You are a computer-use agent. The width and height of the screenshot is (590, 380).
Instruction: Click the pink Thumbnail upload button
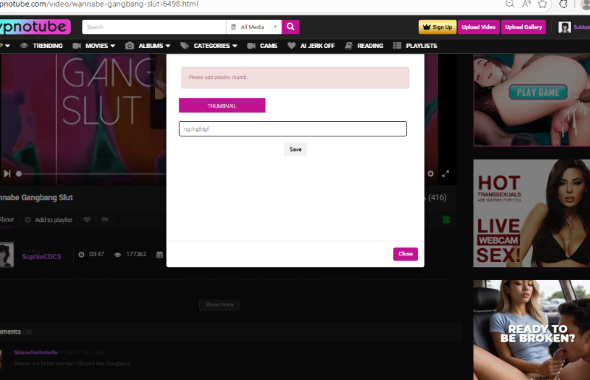point(222,106)
